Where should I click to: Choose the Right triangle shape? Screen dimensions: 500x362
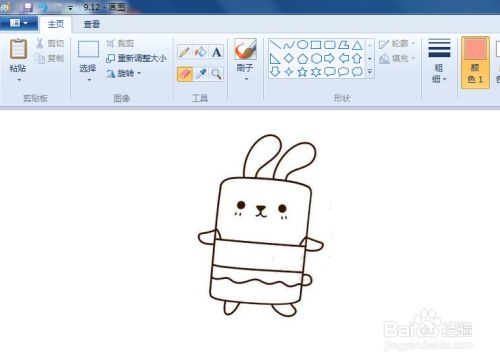pyautogui.click(x=275, y=59)
